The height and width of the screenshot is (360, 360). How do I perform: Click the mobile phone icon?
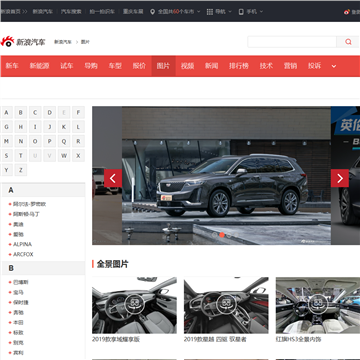pos(241,12)
